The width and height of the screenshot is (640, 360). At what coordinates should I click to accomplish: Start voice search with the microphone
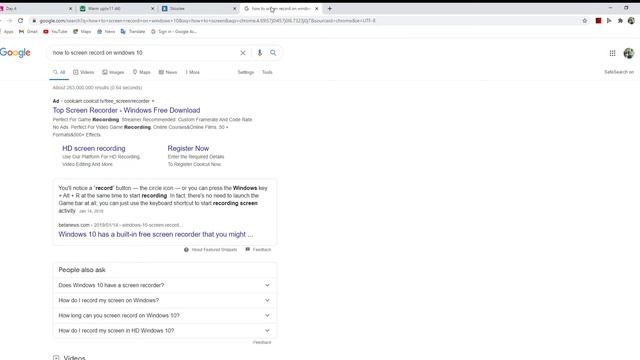(x=259, y=53)
